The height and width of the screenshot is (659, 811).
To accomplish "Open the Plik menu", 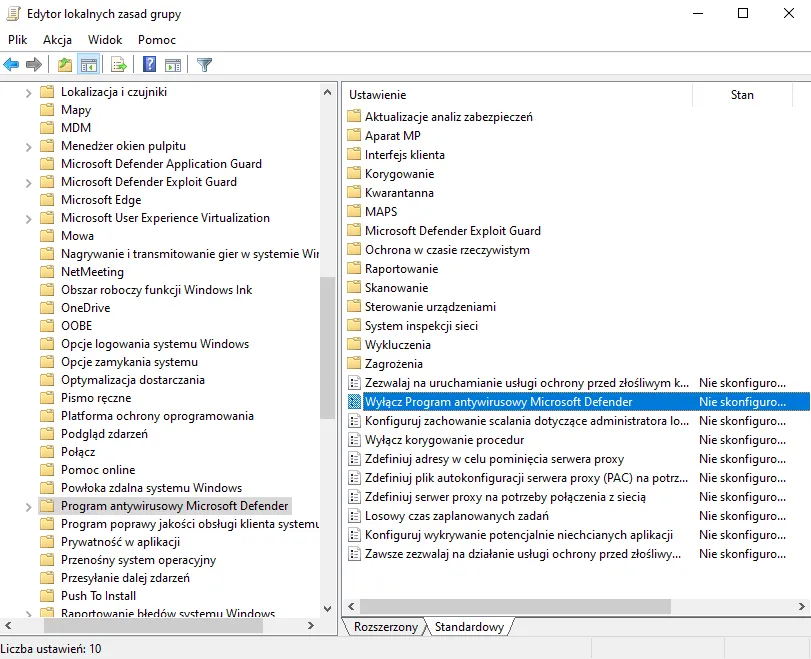I will [18, 39].
